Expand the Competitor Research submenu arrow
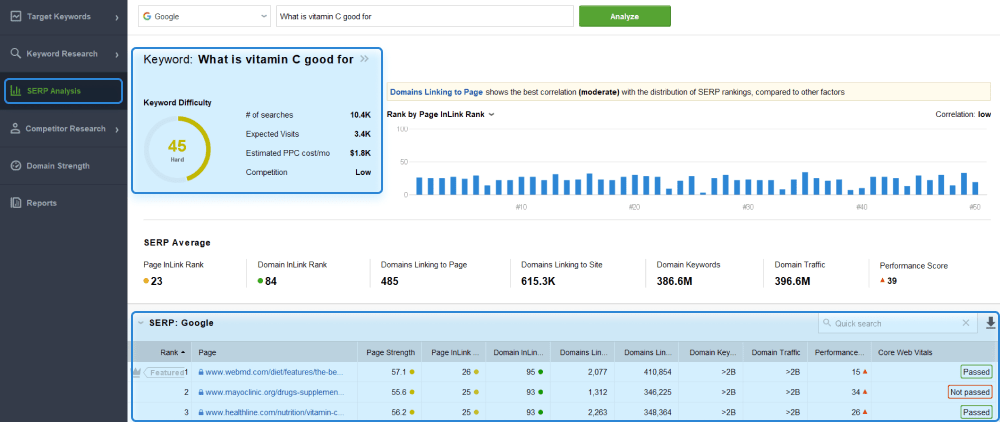The image size is (1000, 422). [x=117, y=129]
